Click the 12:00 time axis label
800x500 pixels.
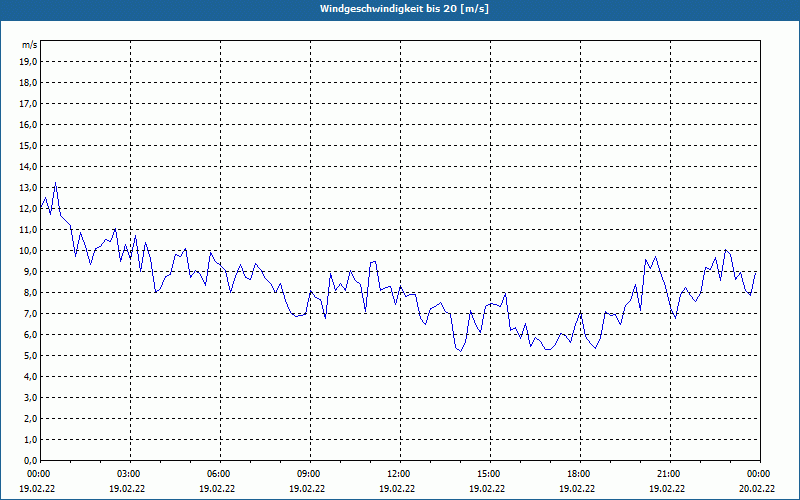(400, 474)
